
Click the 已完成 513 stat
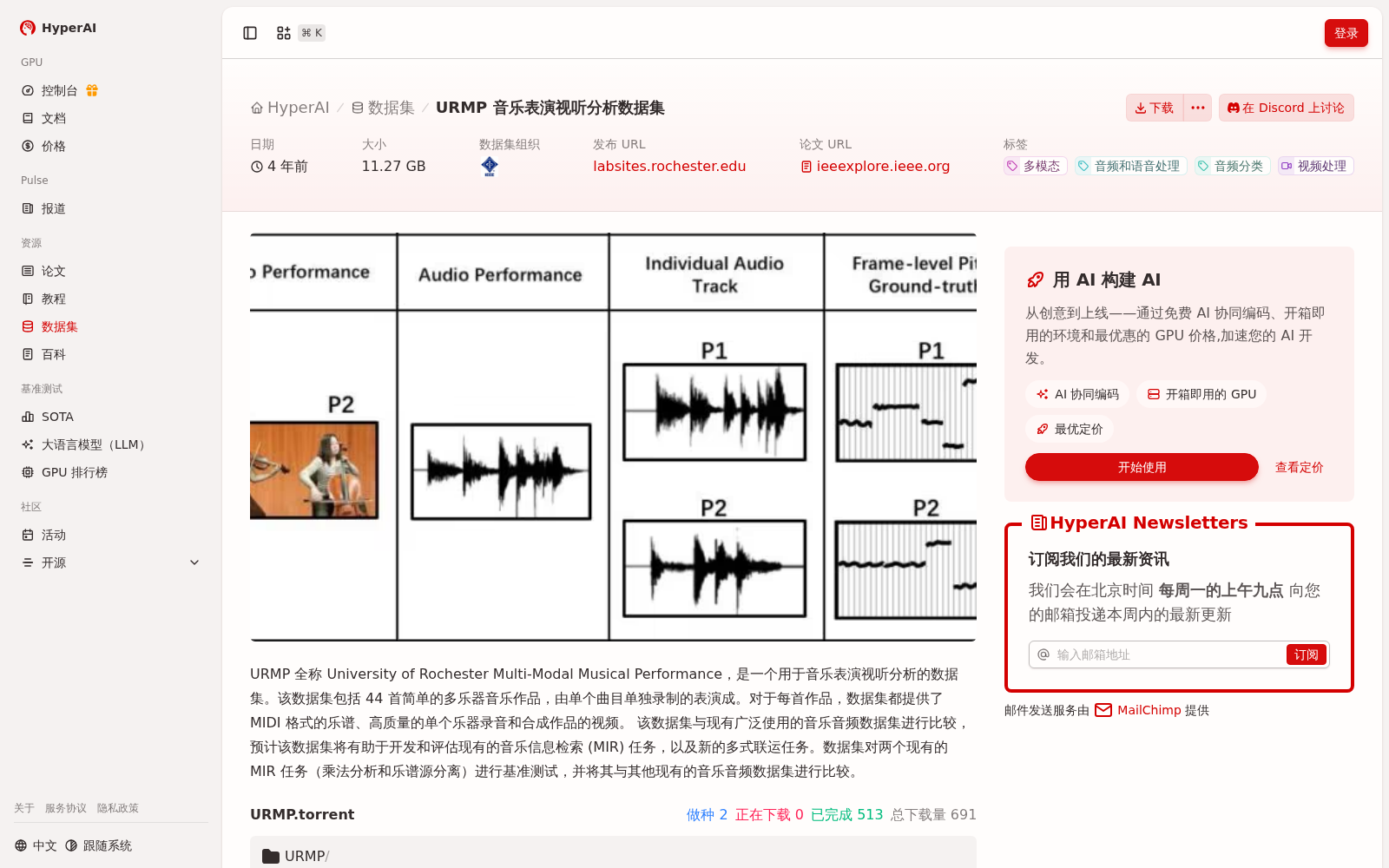(846, 814)
